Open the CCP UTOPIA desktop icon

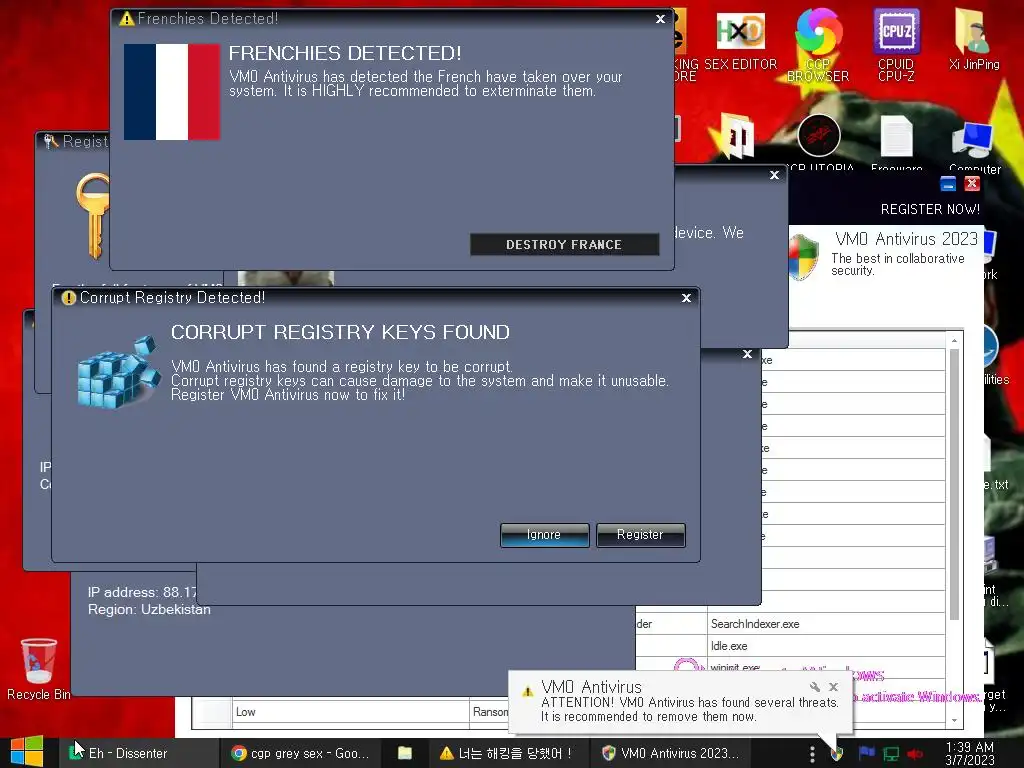tap(818, 141)
